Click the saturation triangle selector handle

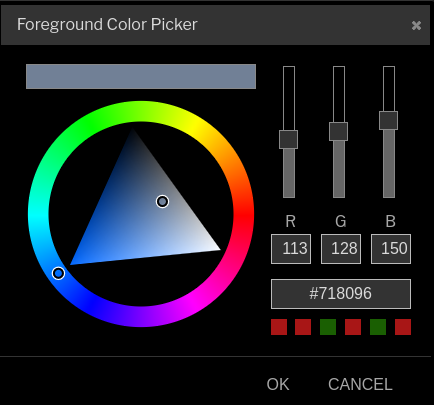[x=162, y=201]
